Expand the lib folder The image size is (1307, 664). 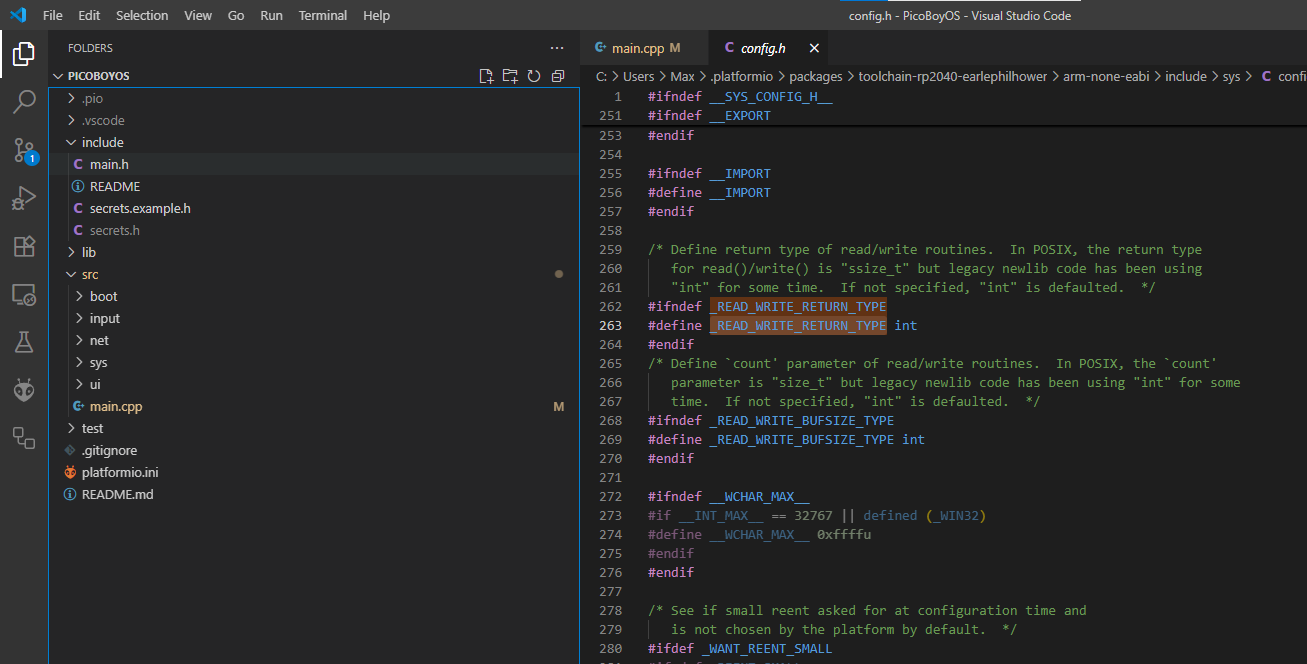(x=88, y=252)
